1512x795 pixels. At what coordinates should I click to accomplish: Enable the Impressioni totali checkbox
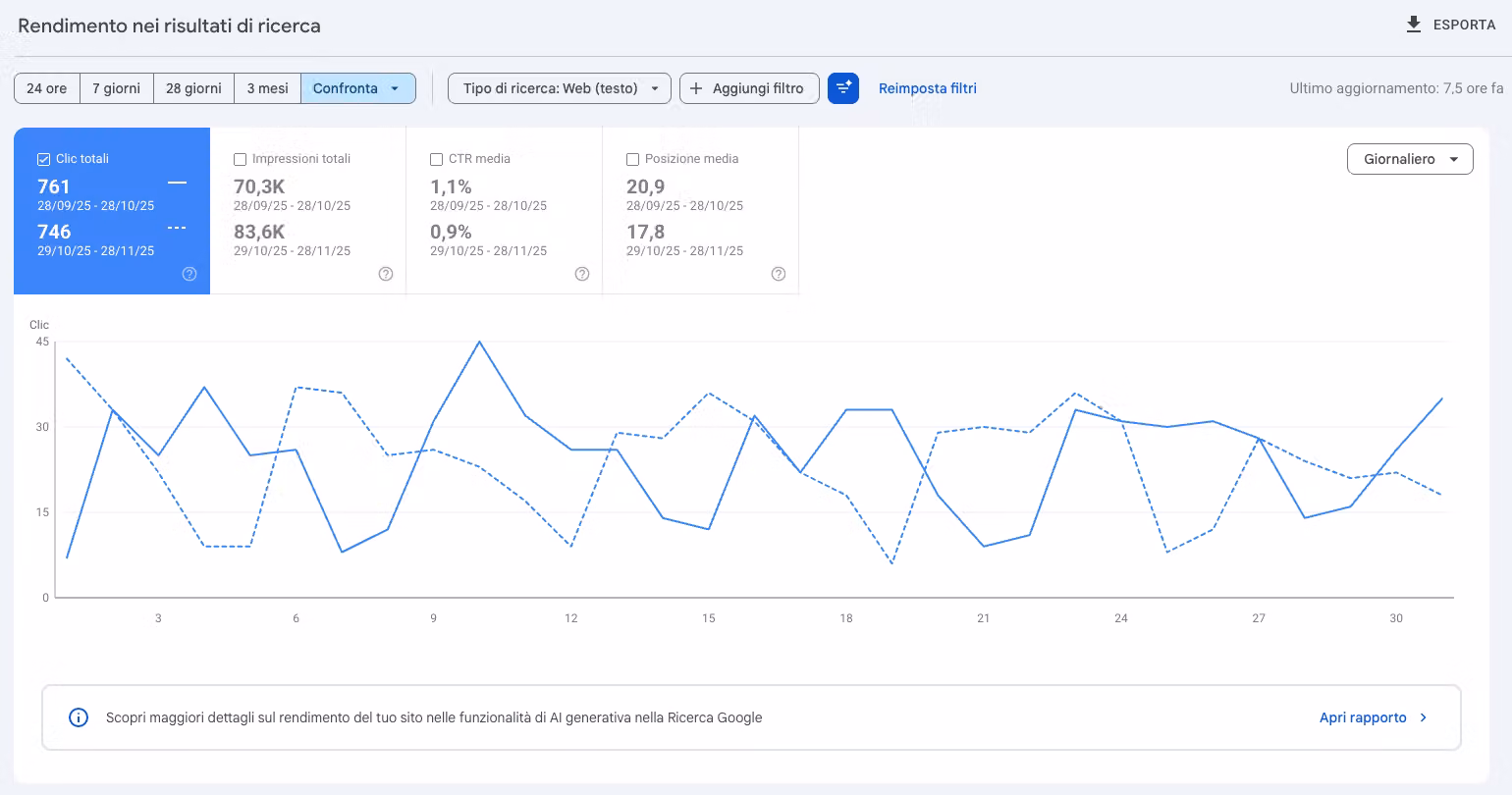point(240,159)
